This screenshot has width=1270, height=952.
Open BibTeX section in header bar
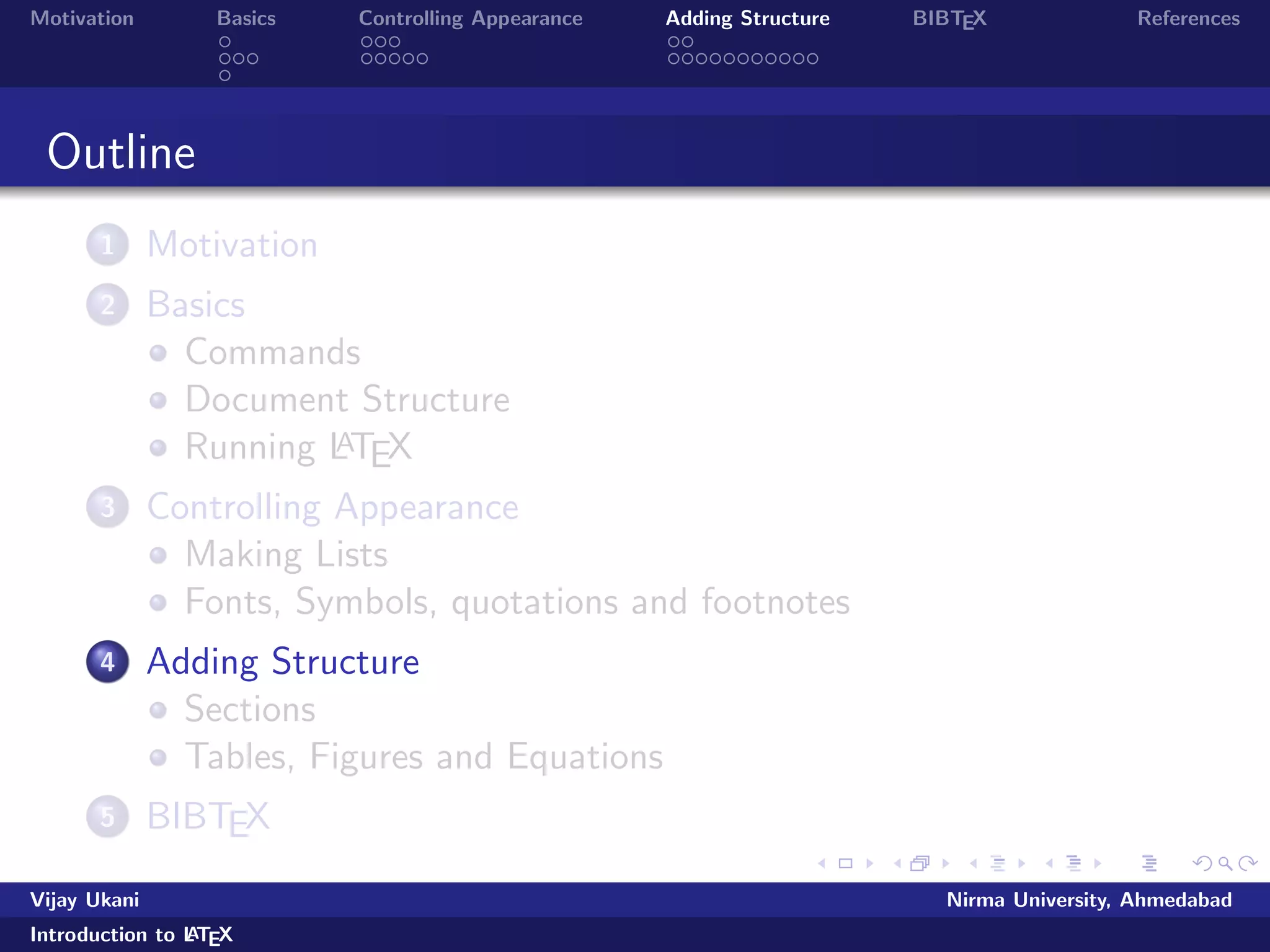pyautogui.click(x=949, y=19)
